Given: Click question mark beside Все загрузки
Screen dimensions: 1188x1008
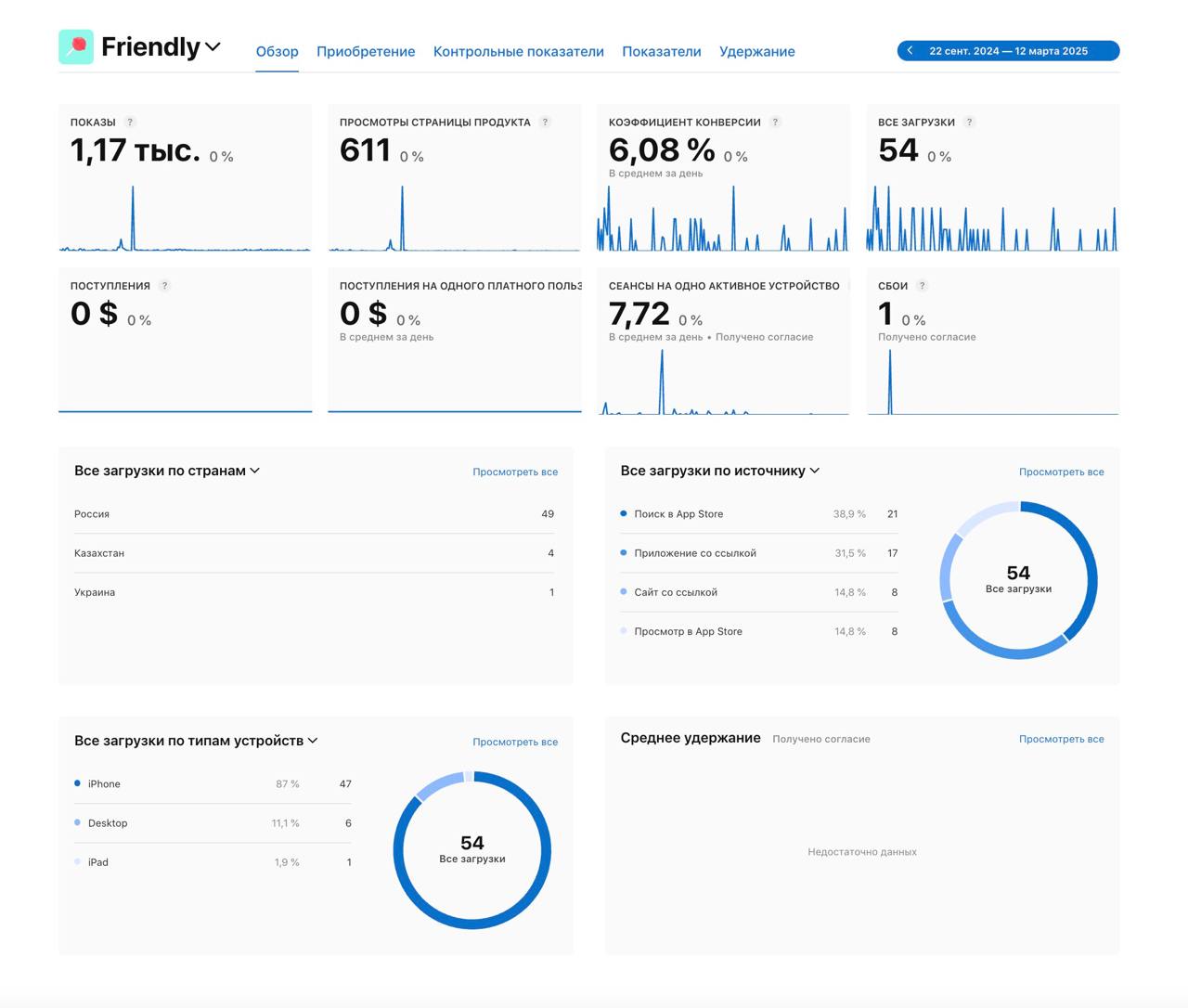Looking at the screenshot, I should (x=969, y=123).
